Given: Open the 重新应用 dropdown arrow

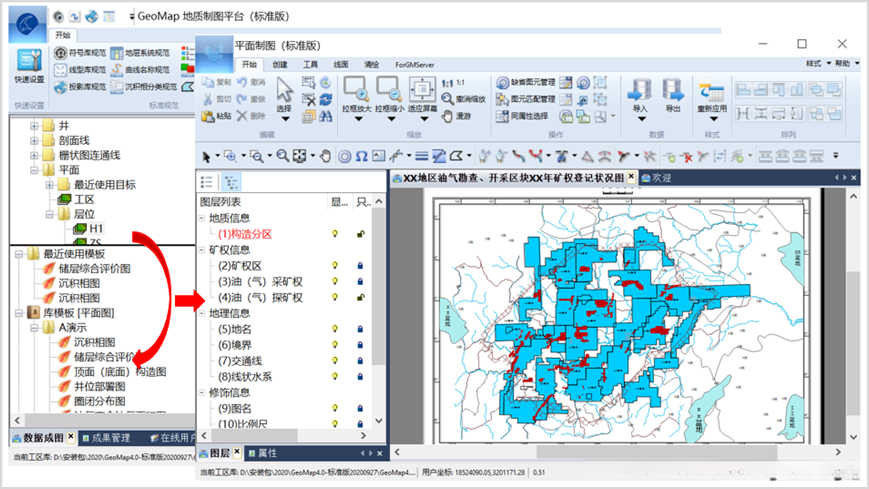Looking at the screenshot, I should pyautogui.click(x=713, y=119).
